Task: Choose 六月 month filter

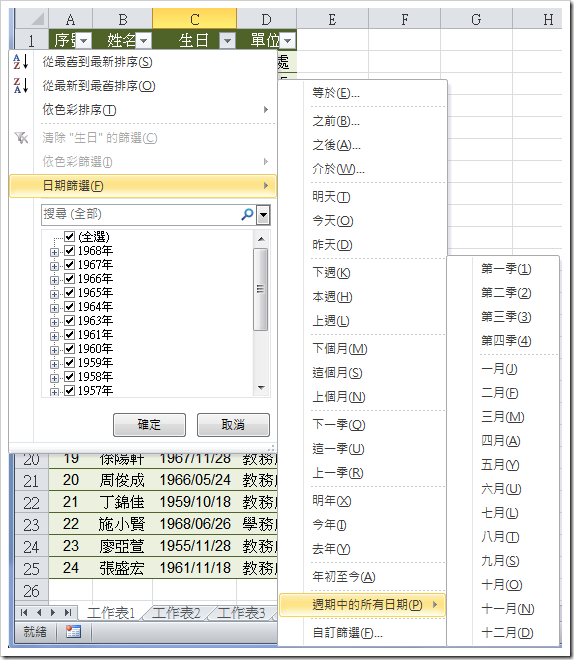Action: pyautogui.click(x=503, y=489)
